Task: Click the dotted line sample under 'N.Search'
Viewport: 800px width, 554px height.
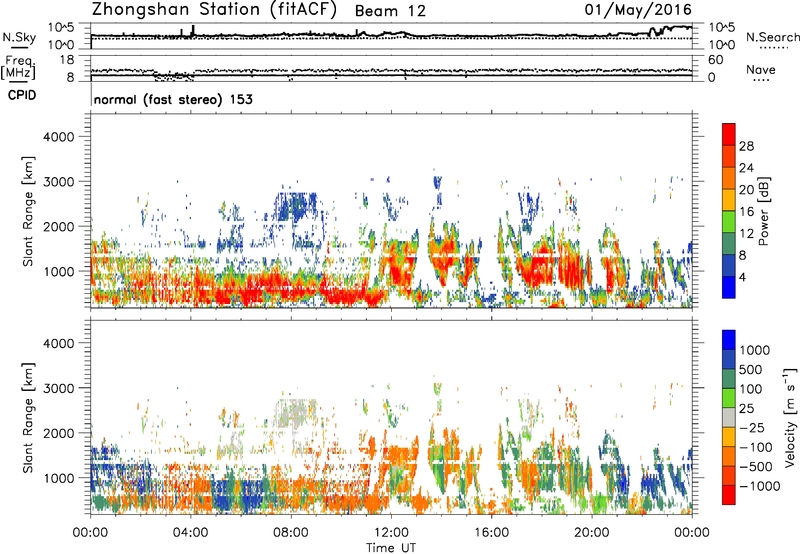Action: (774, 47)
